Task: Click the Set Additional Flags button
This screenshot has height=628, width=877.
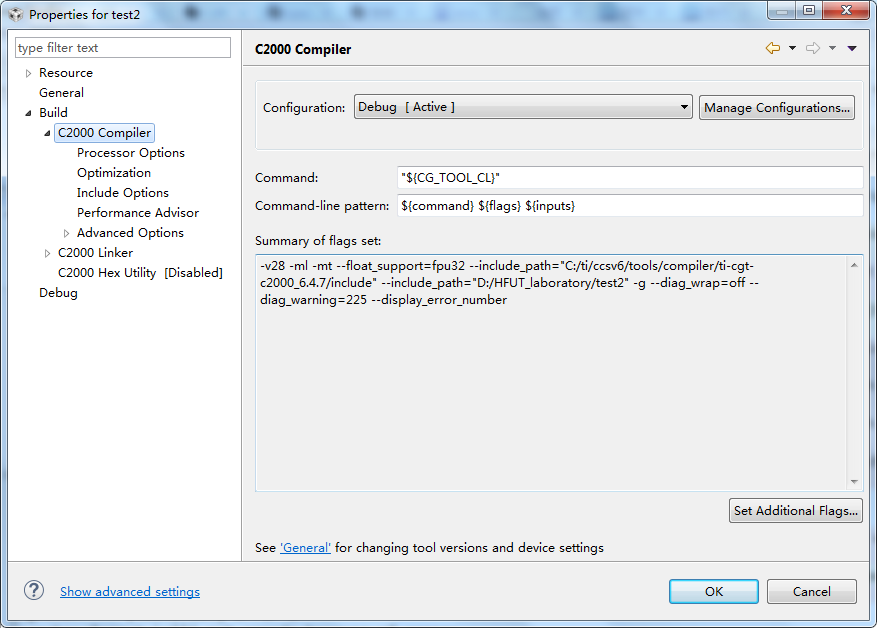Action: pyautogui.click(x=795, y=510)
